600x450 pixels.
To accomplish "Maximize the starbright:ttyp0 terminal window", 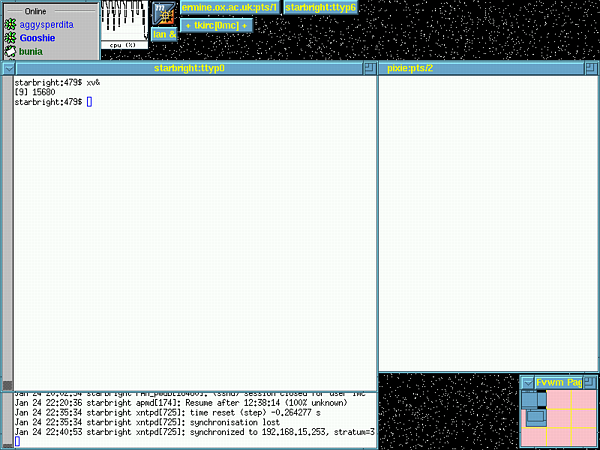I will tap(368, 69).
